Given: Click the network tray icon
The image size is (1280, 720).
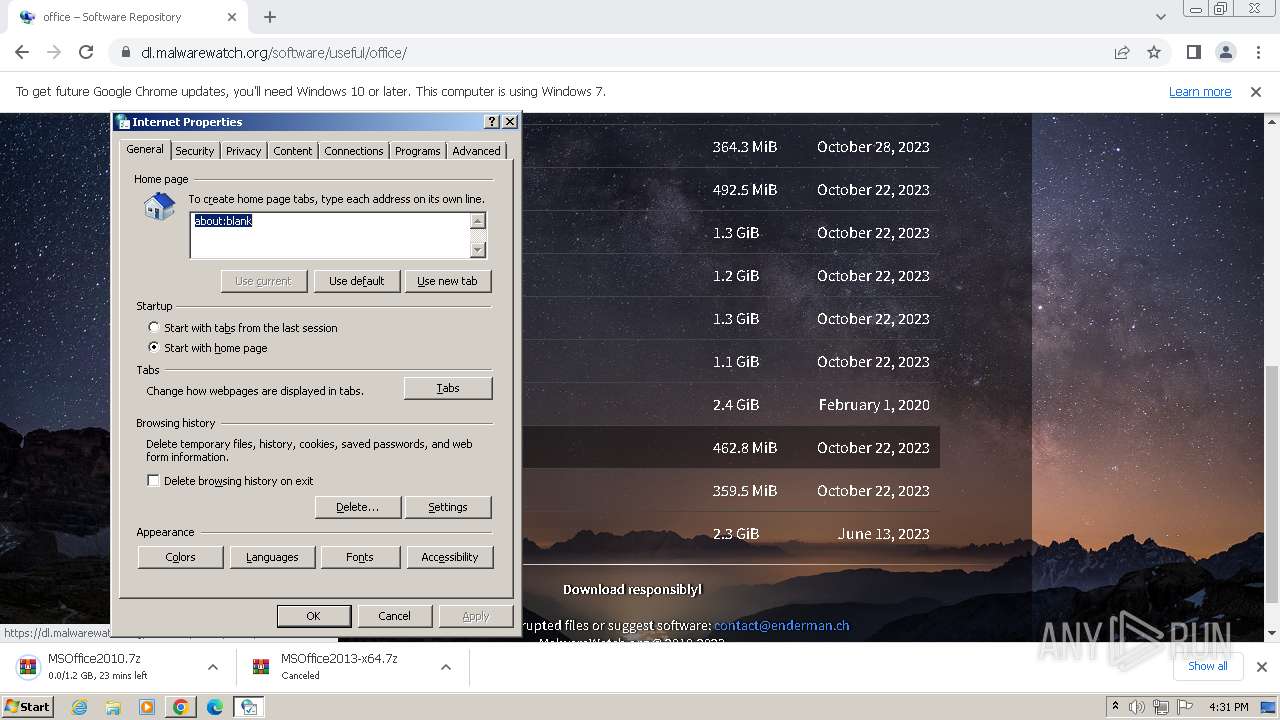Looking at the screenshot, I should tap(1161, 707).
